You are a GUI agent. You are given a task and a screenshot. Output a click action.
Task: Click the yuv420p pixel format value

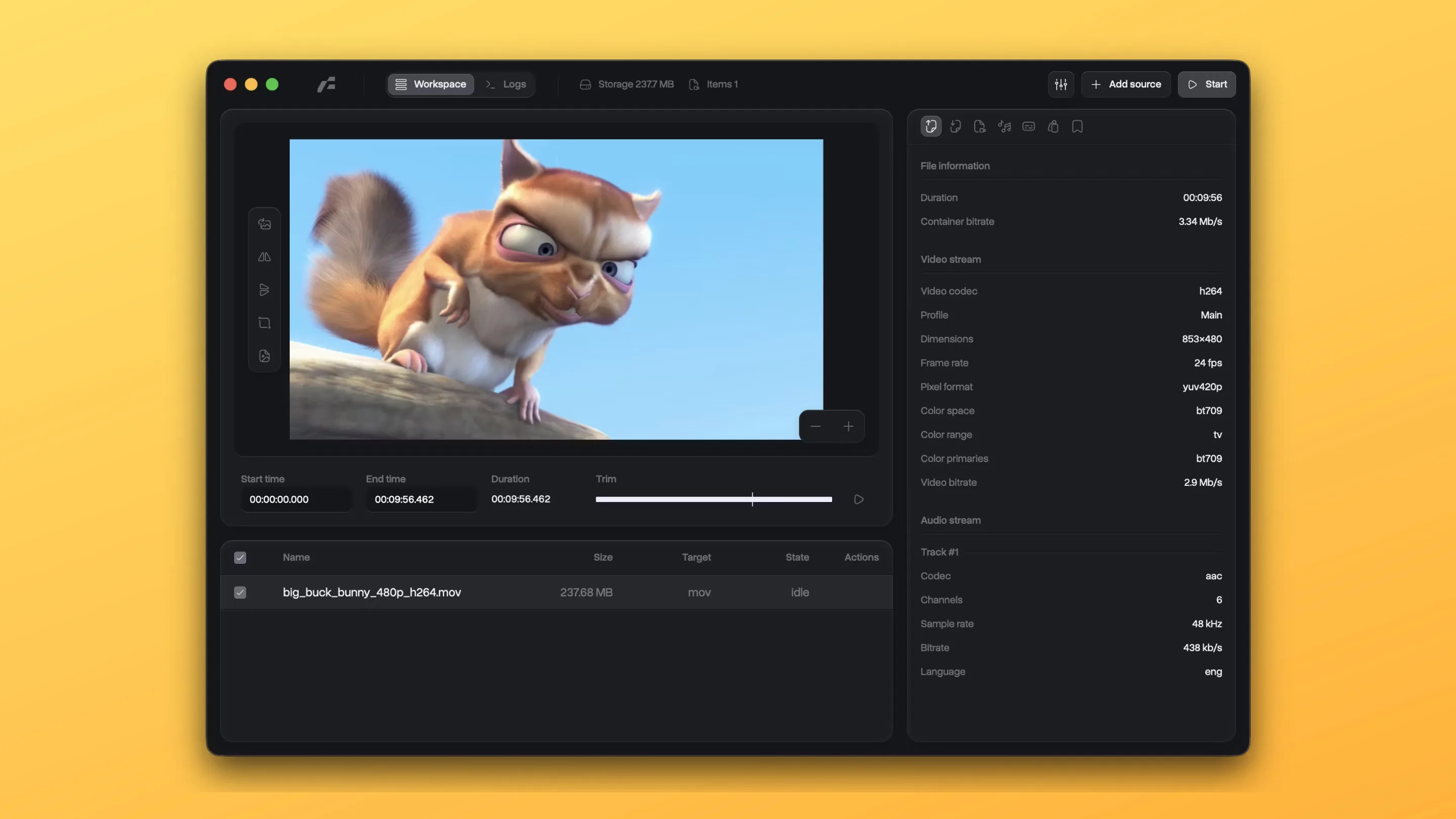coord(1202,387)
